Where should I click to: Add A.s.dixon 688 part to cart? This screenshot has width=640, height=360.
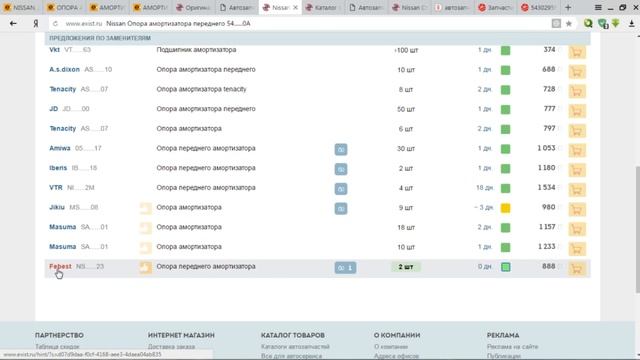(x=577, y=71)
